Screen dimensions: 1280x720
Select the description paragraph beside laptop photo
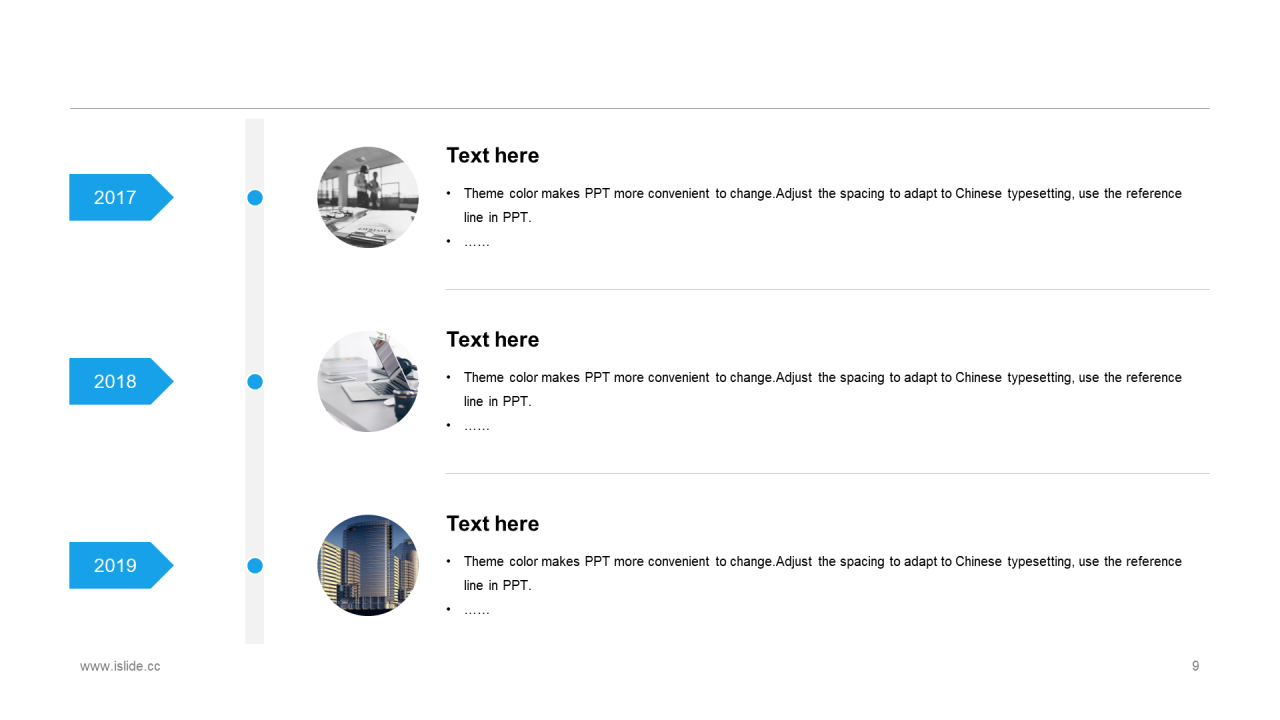pyautogui.click(x=815, y=389)
